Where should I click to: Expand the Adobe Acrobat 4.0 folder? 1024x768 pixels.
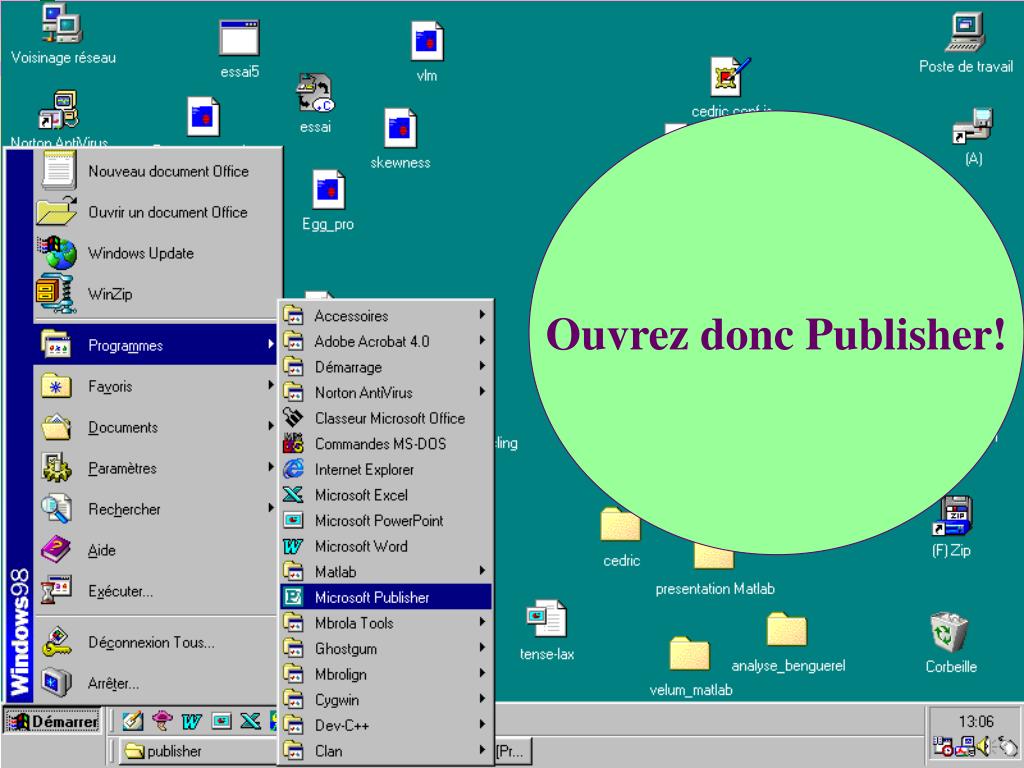[386, 341]
